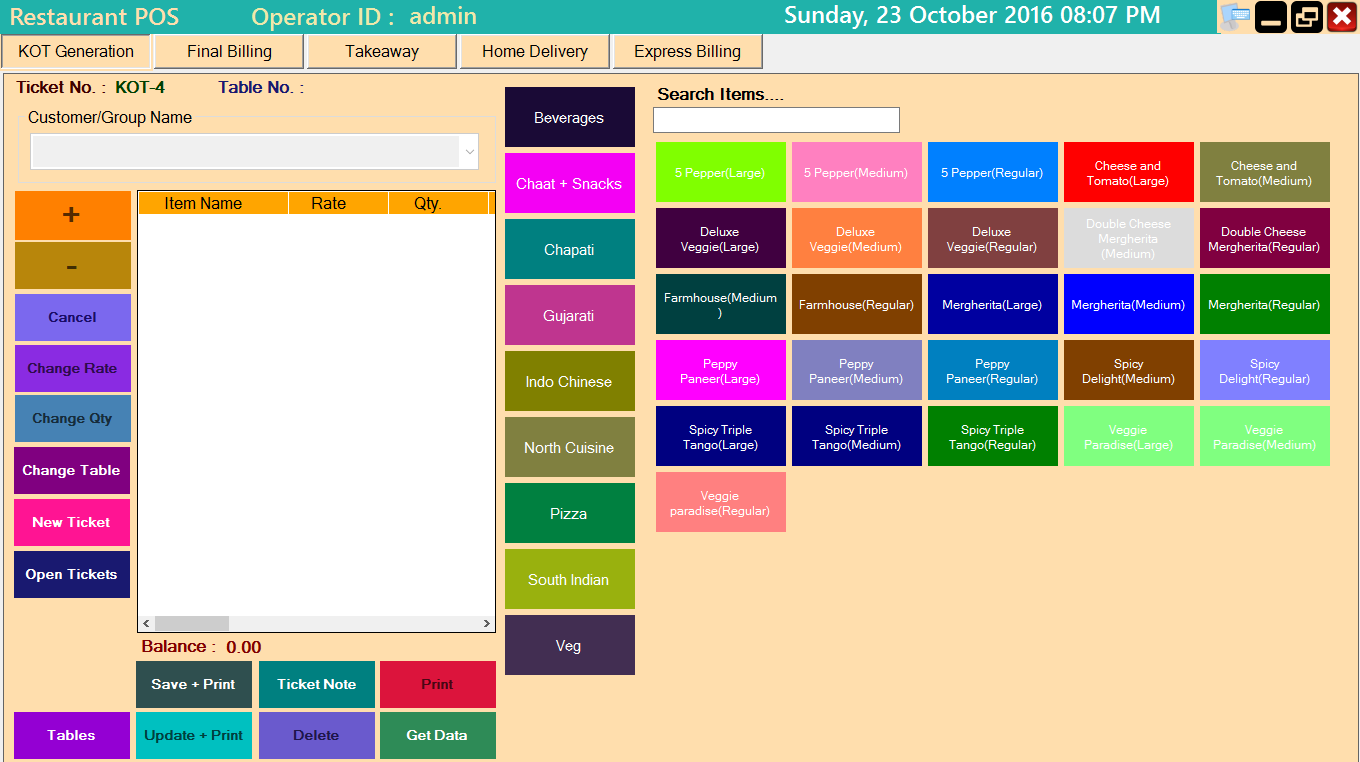1360x762 pixels.
Task: Click inside the Search Items field
Action: pyautogui.click(x=776, y=119)
